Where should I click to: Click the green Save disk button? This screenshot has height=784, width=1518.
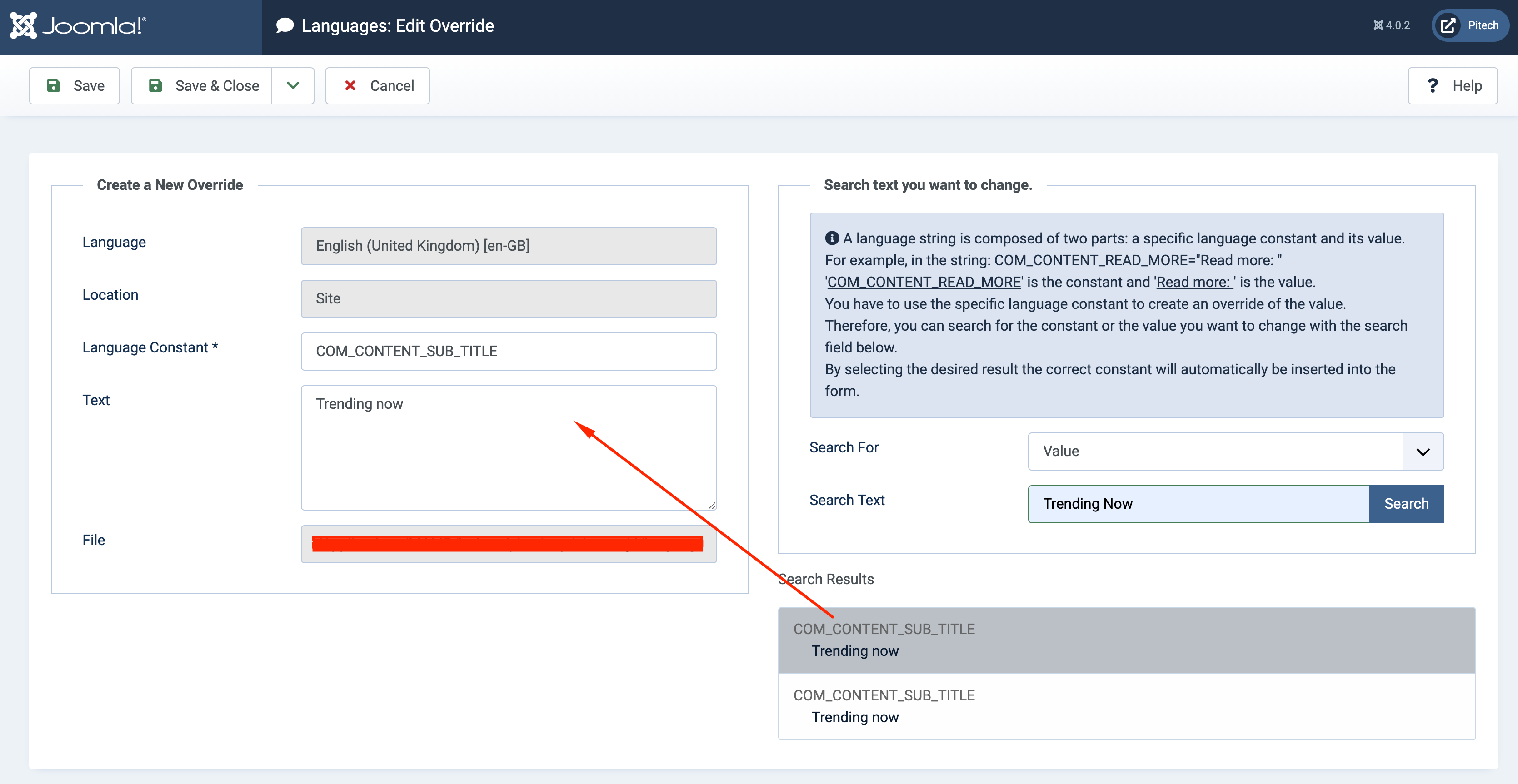click(74, 86)
